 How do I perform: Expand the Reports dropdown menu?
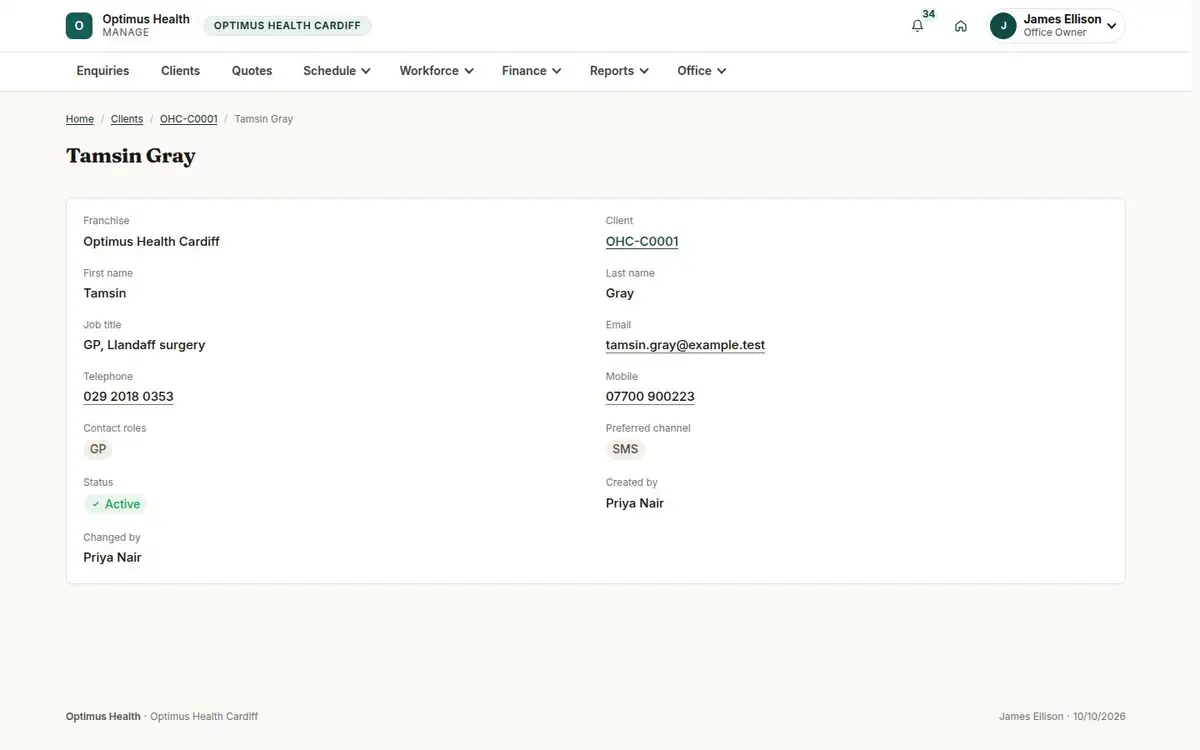coord(620,71)
